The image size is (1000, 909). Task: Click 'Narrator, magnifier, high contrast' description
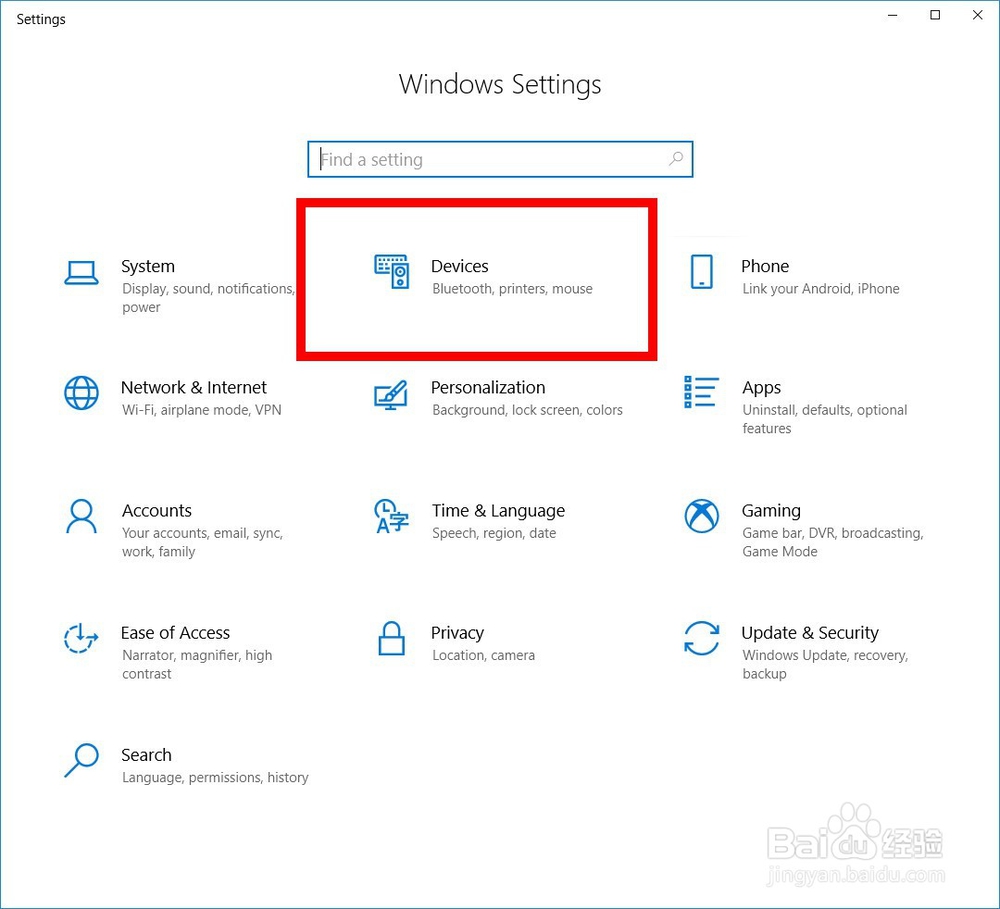tap(197, 665)
